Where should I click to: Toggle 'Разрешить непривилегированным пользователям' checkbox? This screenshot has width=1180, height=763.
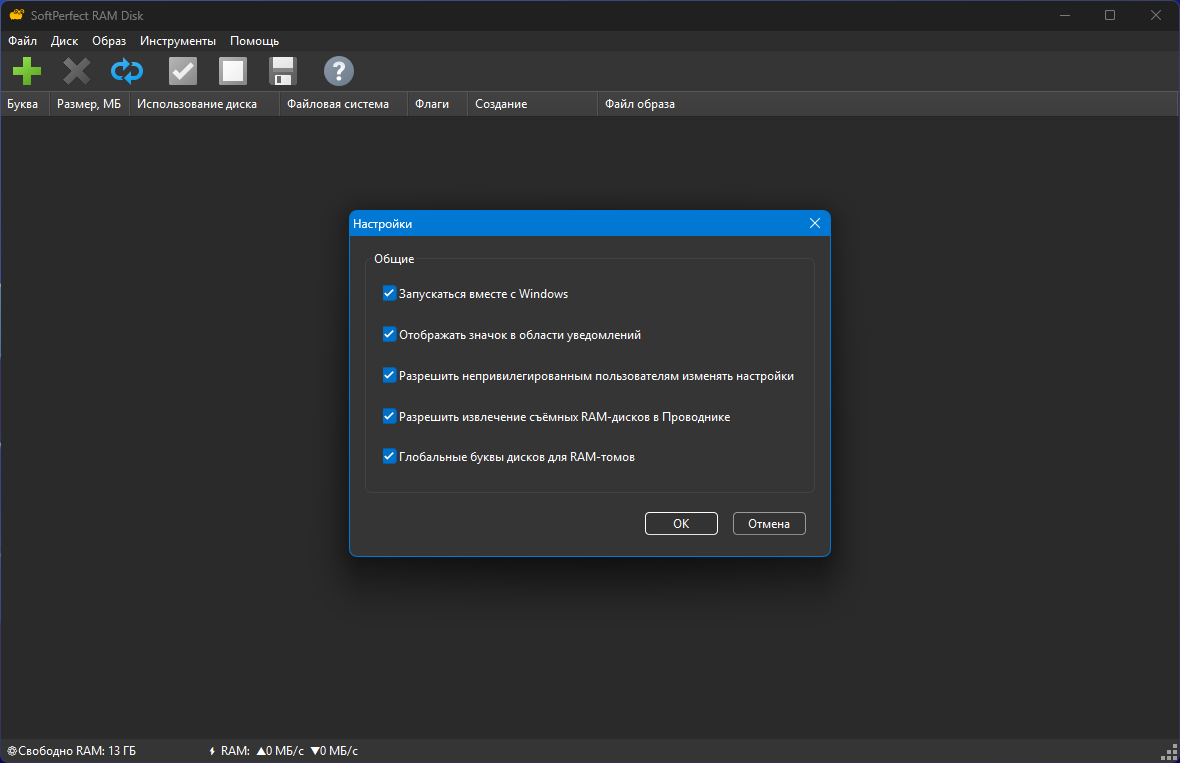point(389,375)
